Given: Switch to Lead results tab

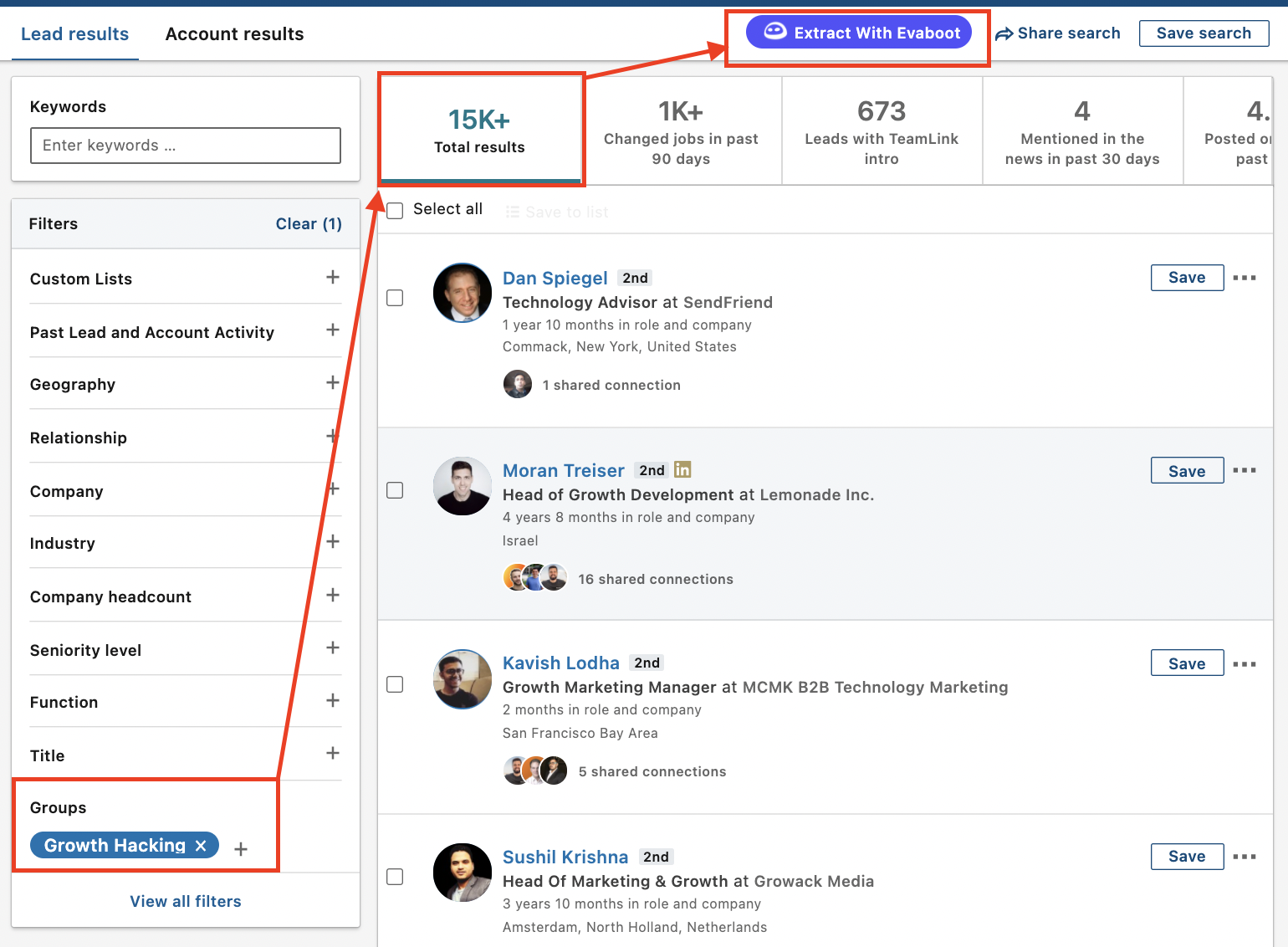Looking at the screenshot, I should pyautogui.click(x=75, y=34).
